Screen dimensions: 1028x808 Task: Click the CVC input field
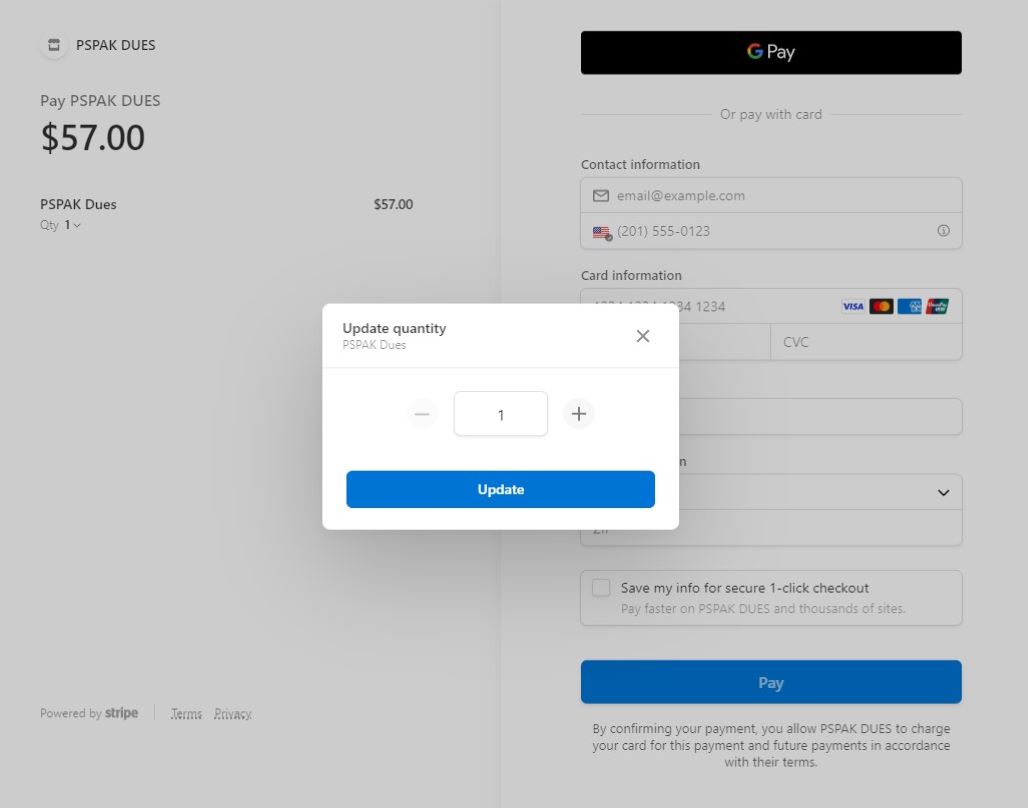(x=866, y=342)
